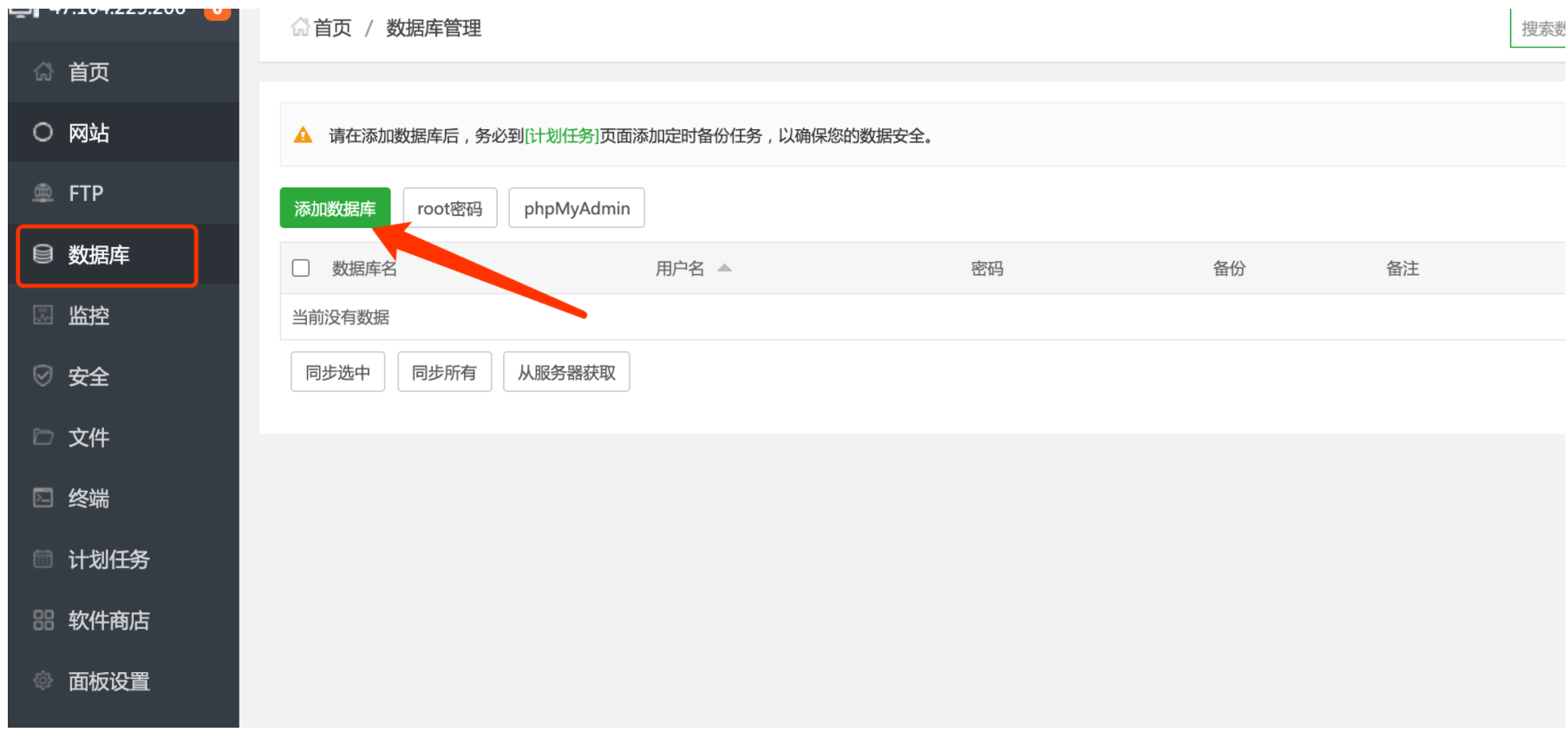Click the database search input field

(1539, 29)
